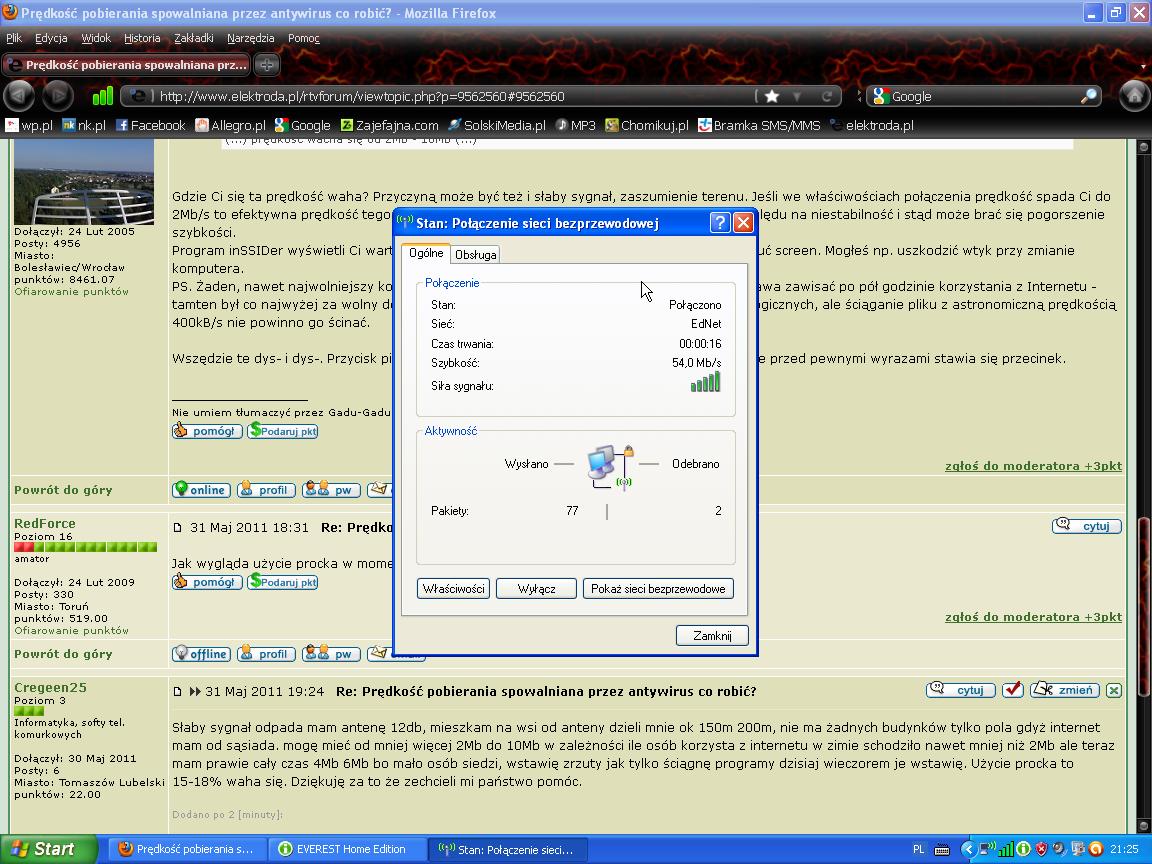The image size is (1152, 864).
Task: Click the user avatar photo thumbnail
Action: pos(84,181)
